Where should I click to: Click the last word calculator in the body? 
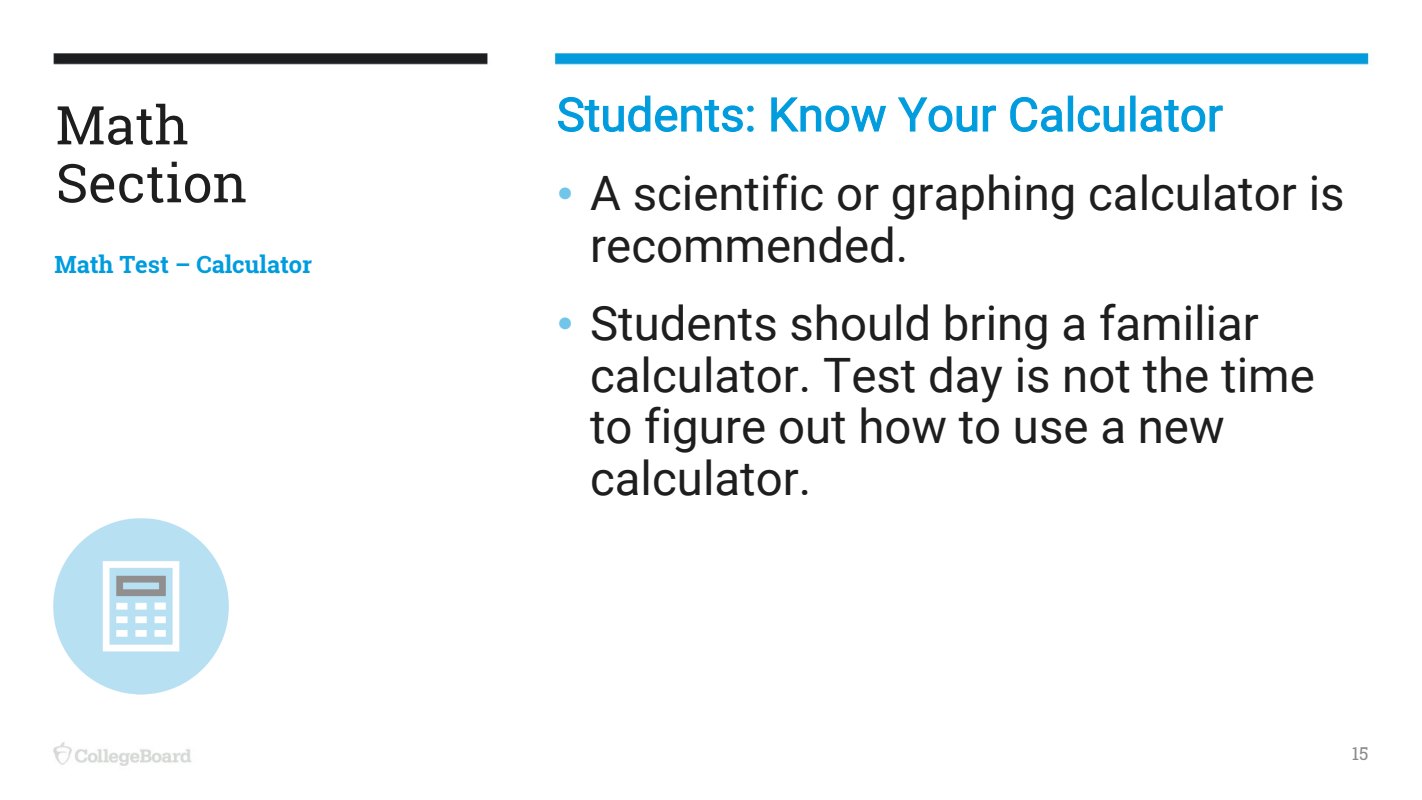pyautogui.click(x=698, y=480)
